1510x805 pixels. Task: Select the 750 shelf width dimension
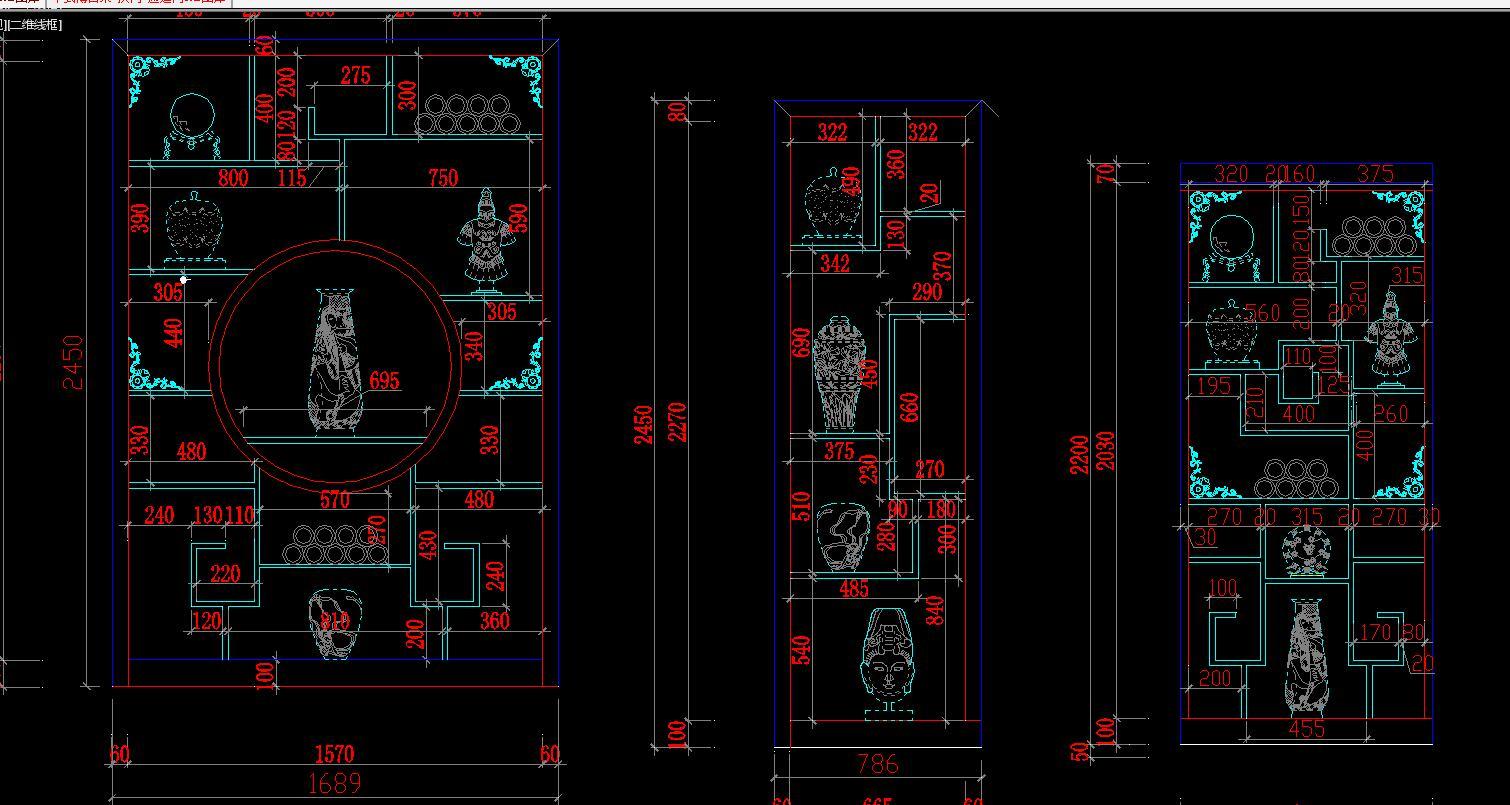pos(442,178)
